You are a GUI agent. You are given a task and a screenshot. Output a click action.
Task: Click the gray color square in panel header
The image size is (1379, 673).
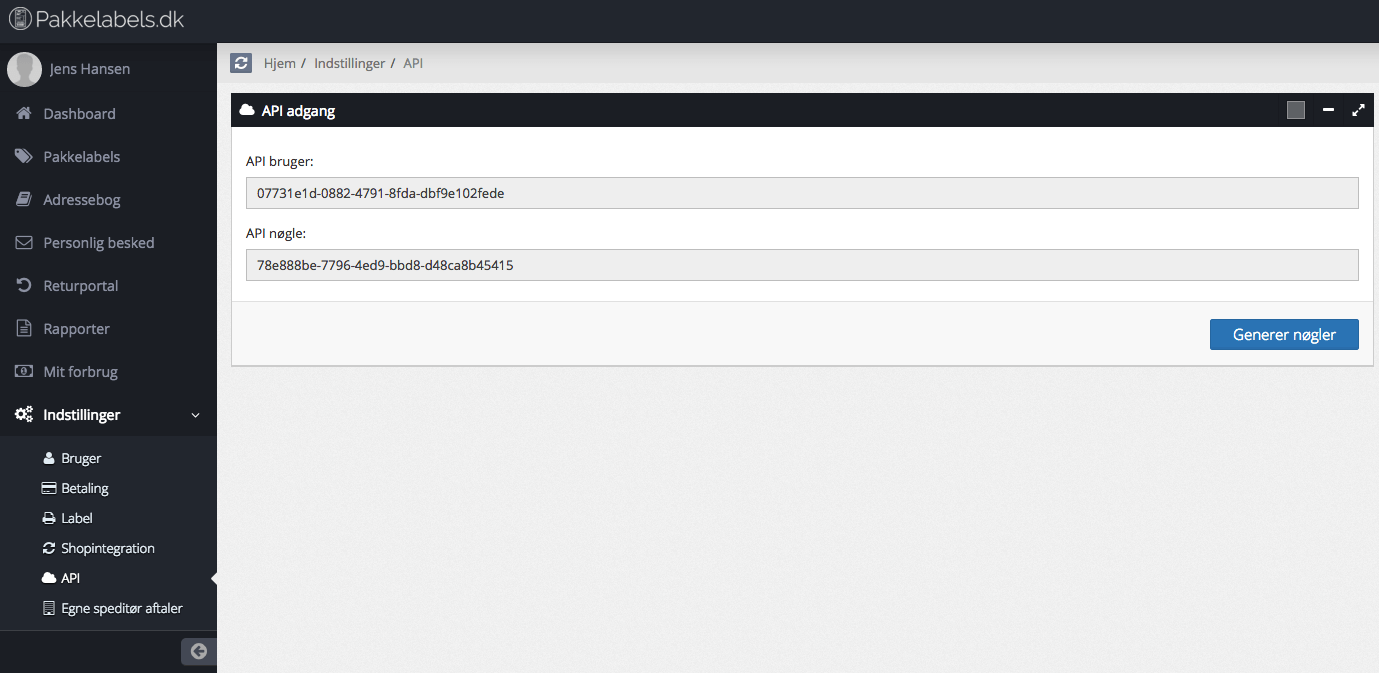pyautogui.click(x=1296, y=110)
